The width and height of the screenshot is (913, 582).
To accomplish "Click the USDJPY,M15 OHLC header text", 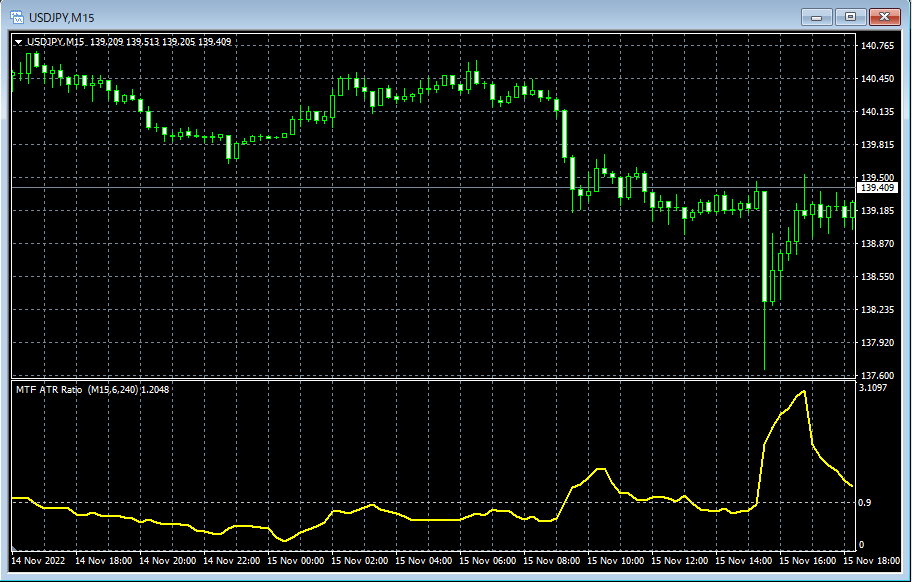I will 129,42.
